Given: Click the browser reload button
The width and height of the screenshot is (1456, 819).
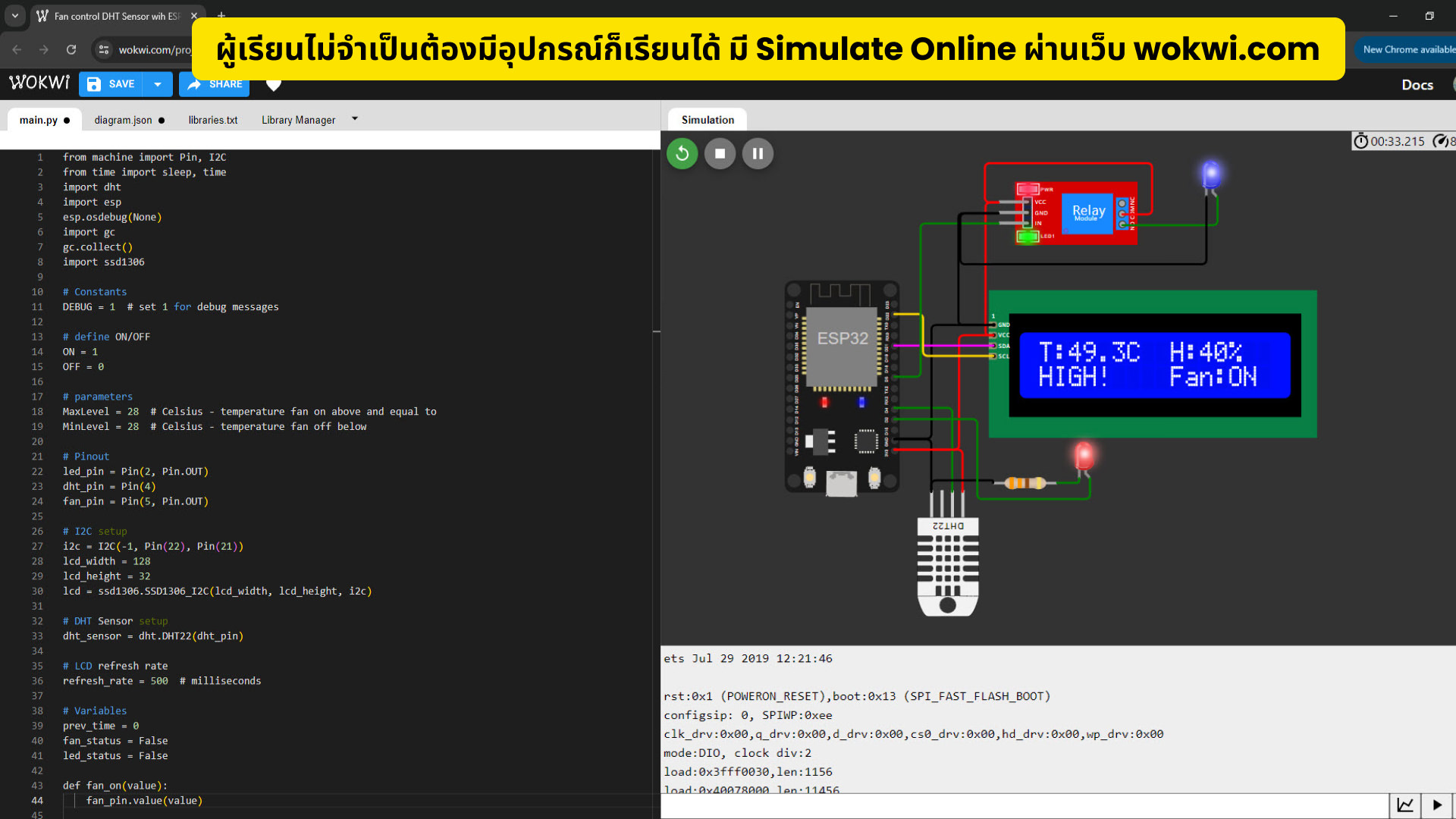Looking at the screenshot, I should [71, 49].
